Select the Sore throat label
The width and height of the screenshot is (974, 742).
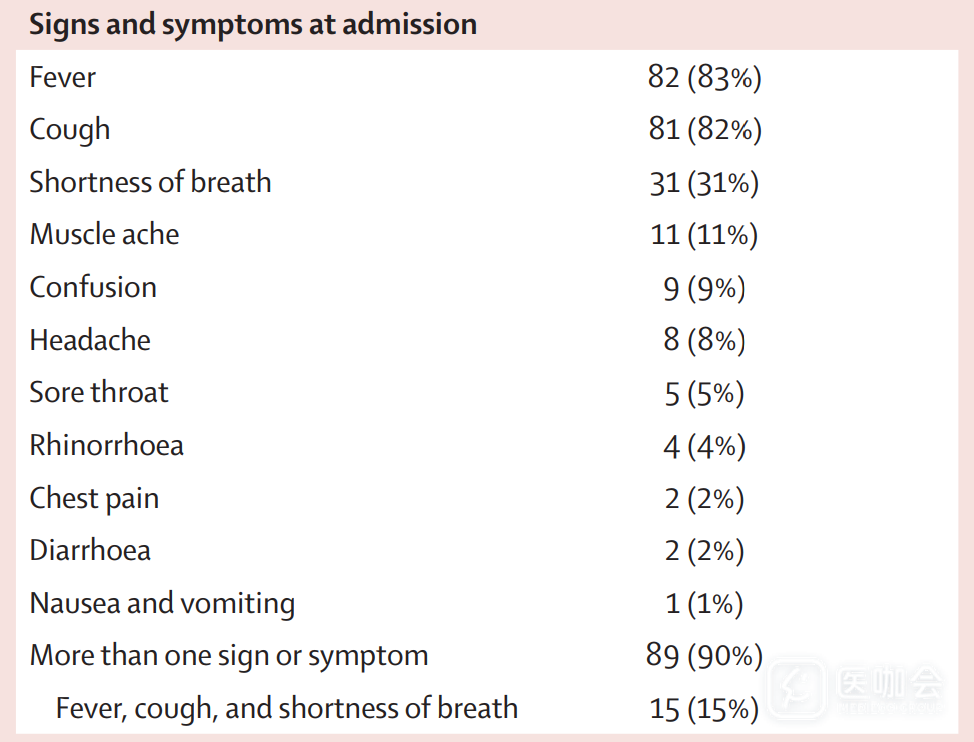[x=99, y=393]
